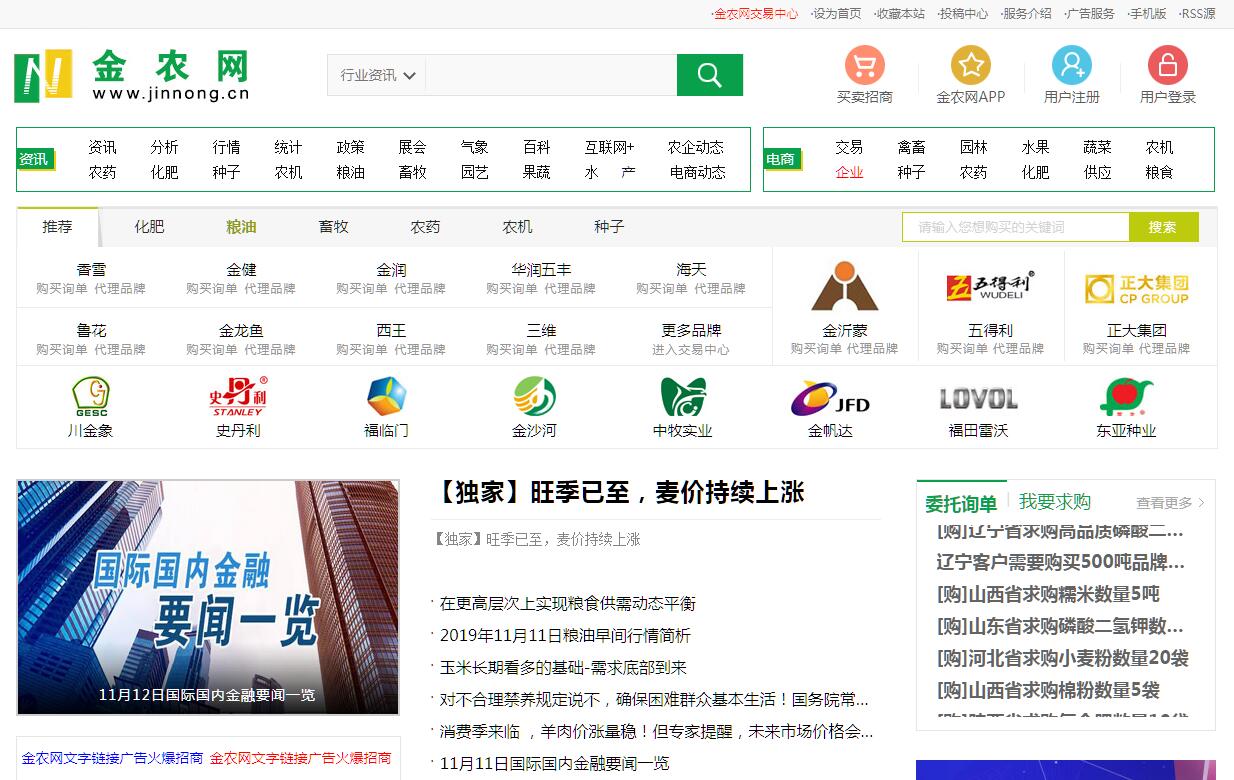The image size is (1234, 780).
Task: Click the 用户登录 lock icon
Action: [x=1167, y=66]
